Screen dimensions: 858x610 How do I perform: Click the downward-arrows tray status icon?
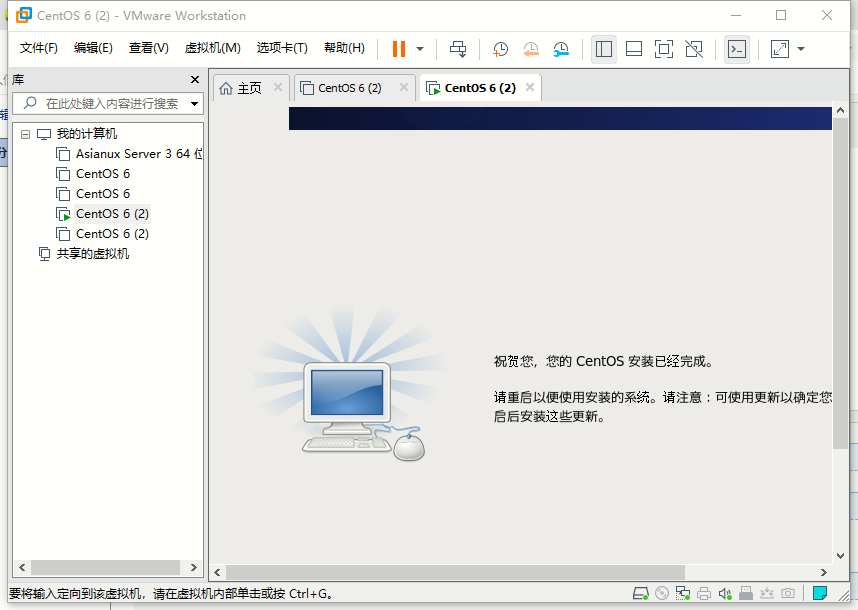click(767, 594)
